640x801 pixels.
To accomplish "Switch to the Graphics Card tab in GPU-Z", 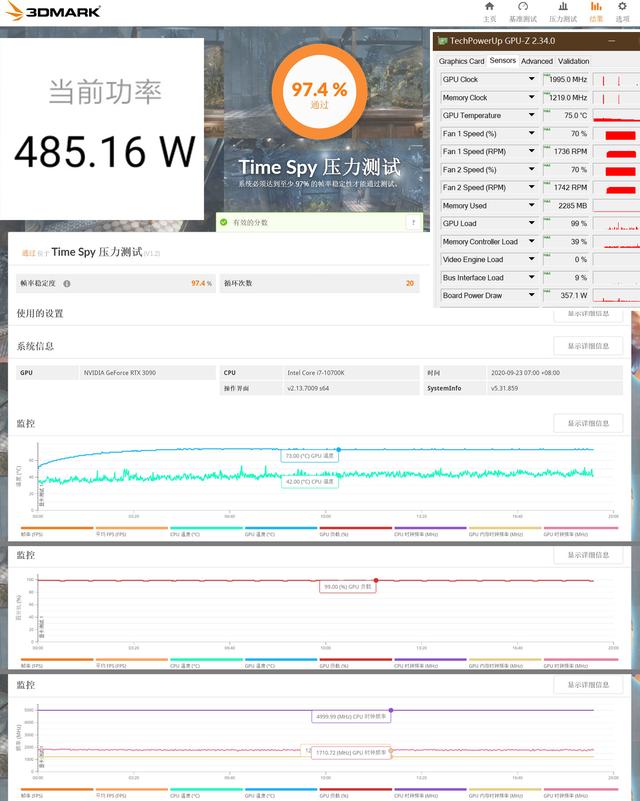I will (x=461, y=61).
